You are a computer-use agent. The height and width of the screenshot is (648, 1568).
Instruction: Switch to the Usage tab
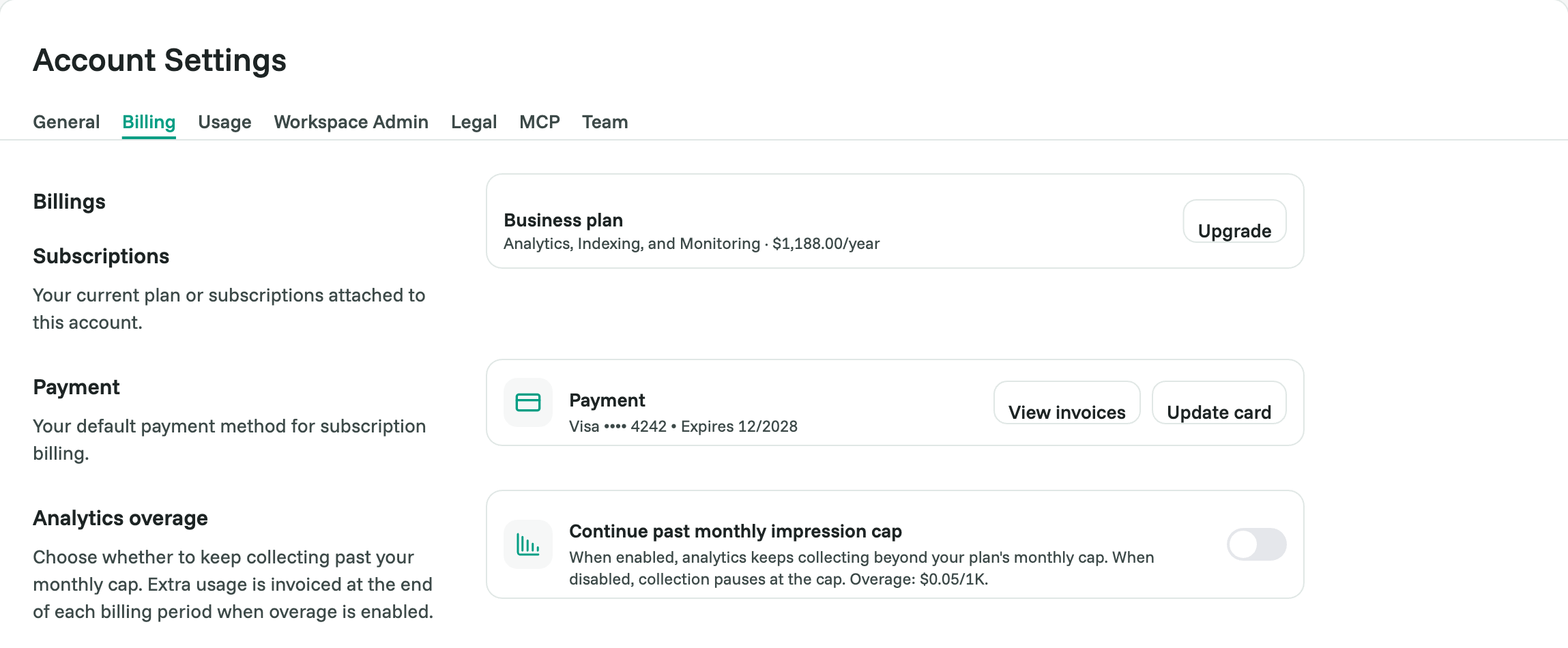click(x=224, y=122)
